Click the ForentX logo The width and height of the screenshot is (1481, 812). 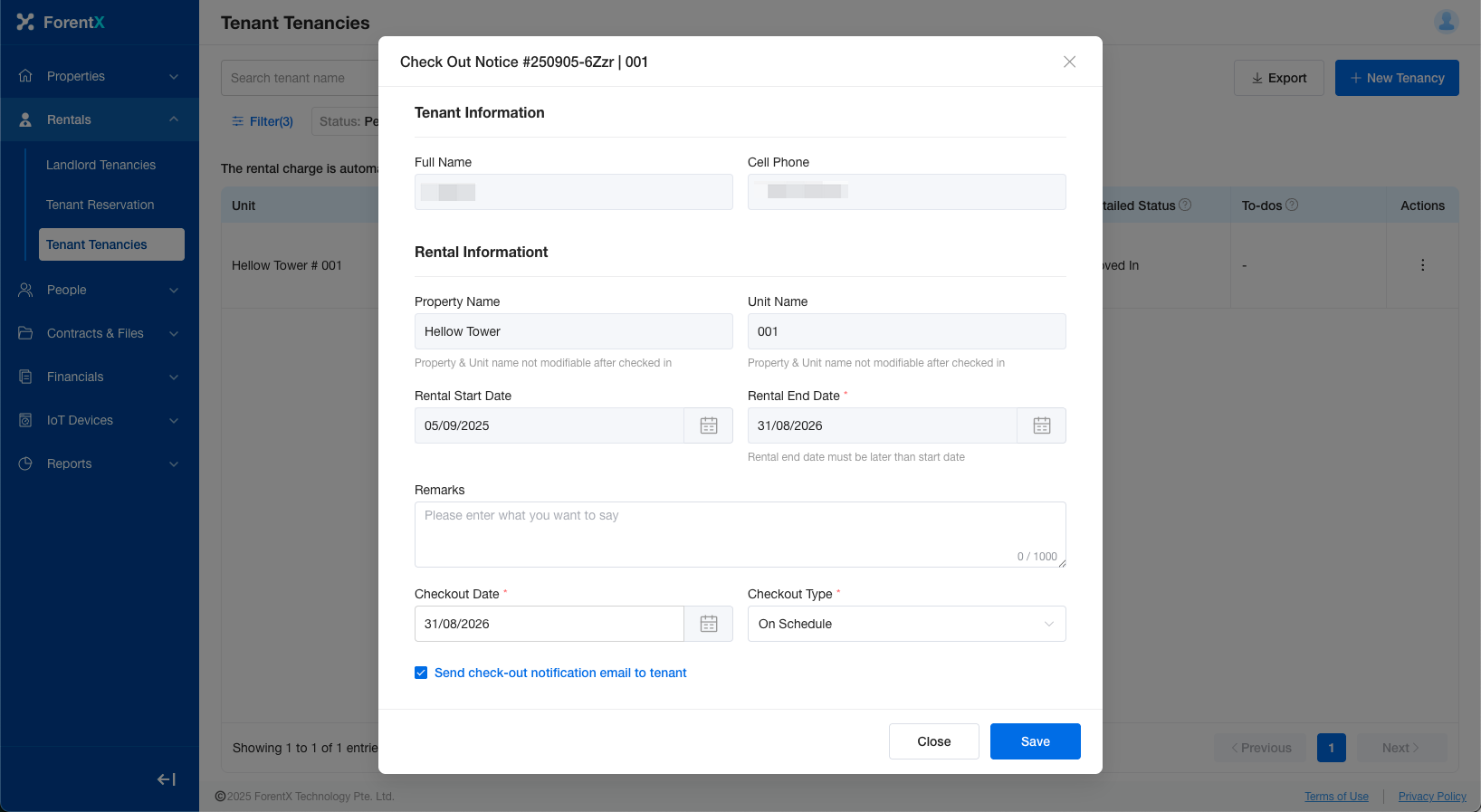[x=62, y=23]
